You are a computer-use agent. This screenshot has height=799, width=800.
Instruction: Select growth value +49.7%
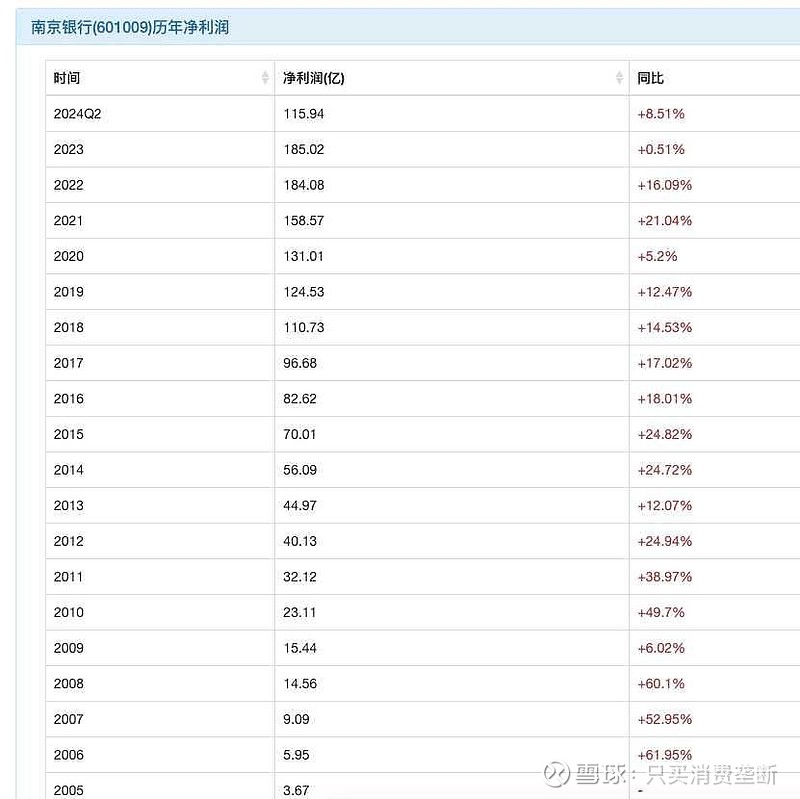click(661, 613)
